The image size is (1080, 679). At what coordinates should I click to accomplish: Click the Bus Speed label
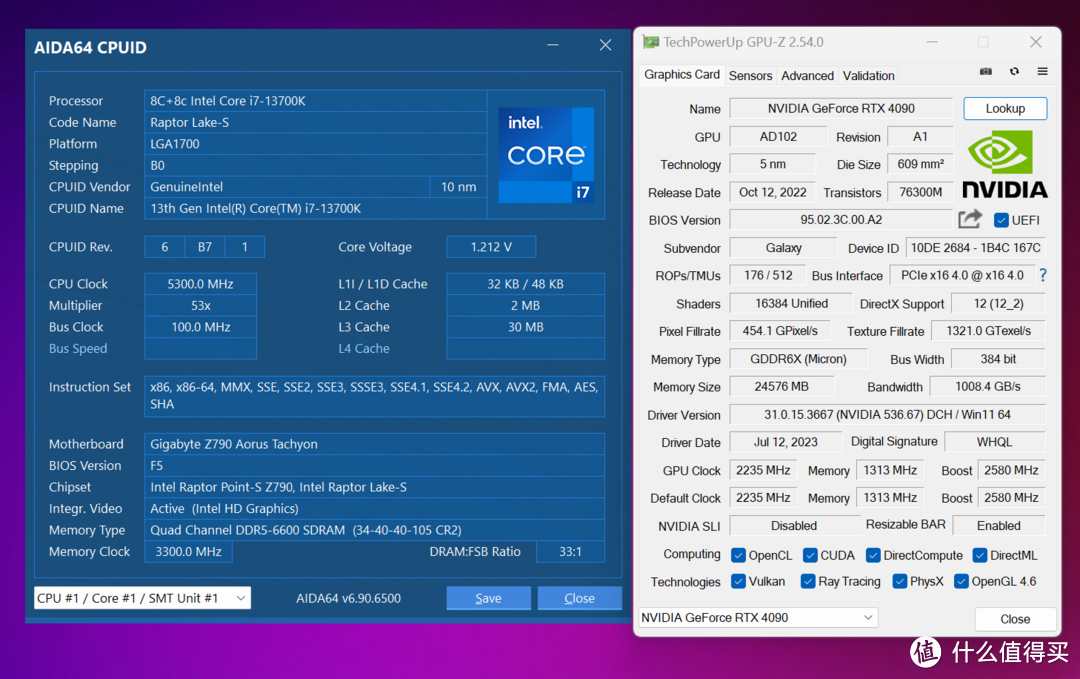pos(78,348)
